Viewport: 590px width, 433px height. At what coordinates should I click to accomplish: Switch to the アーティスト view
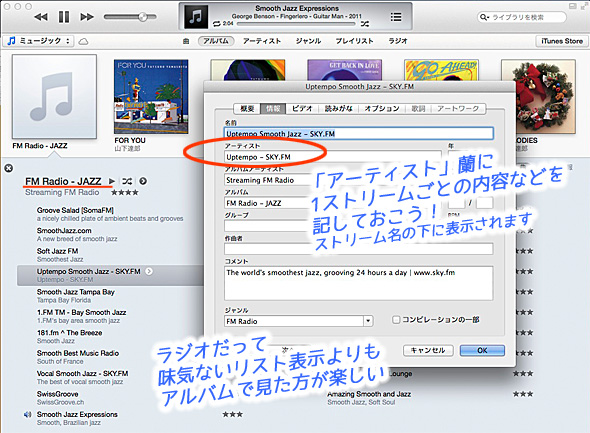pos(262,41)
